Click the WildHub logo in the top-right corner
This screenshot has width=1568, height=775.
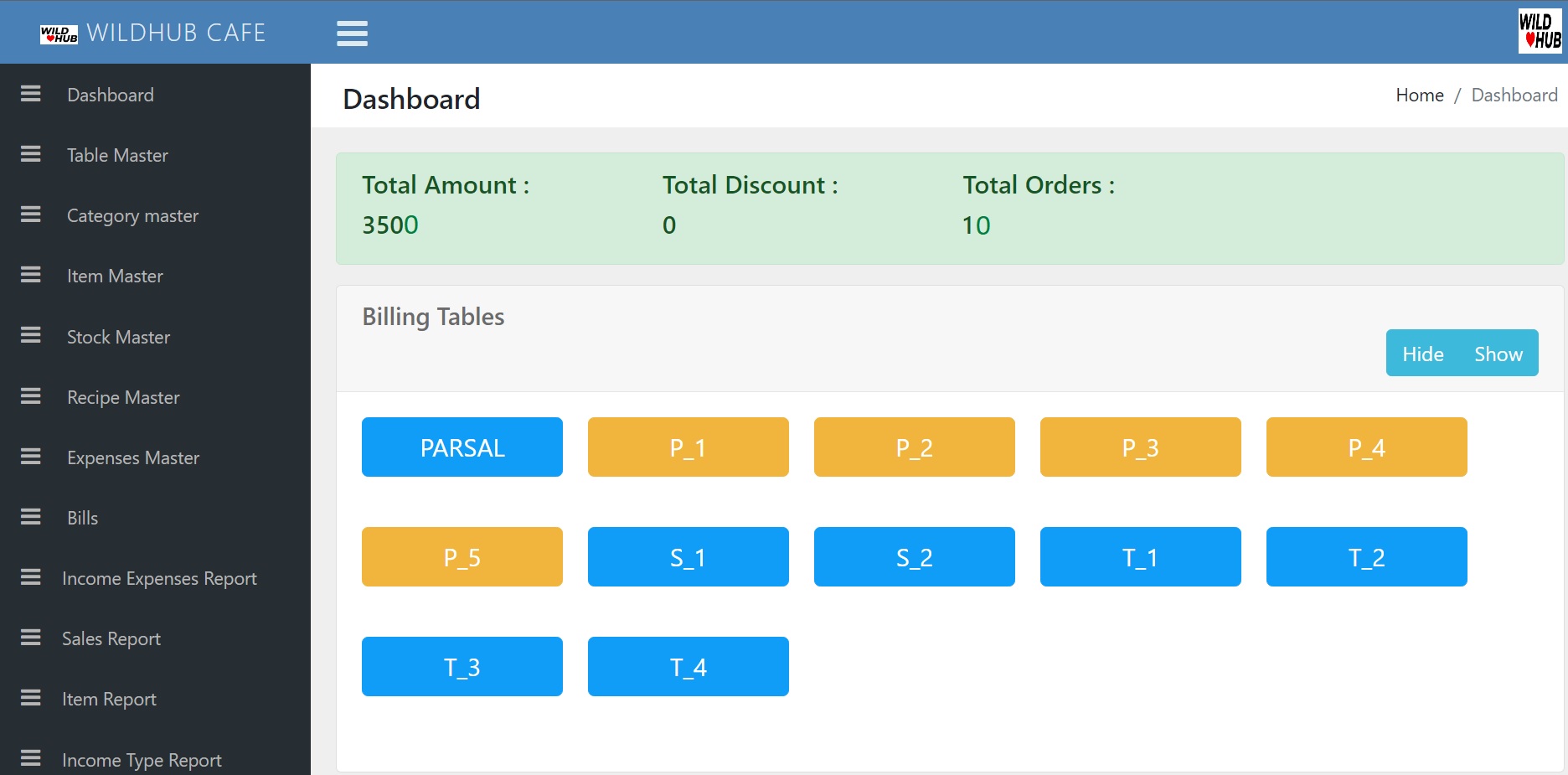pyautogui.click(x=1540, y=31)
